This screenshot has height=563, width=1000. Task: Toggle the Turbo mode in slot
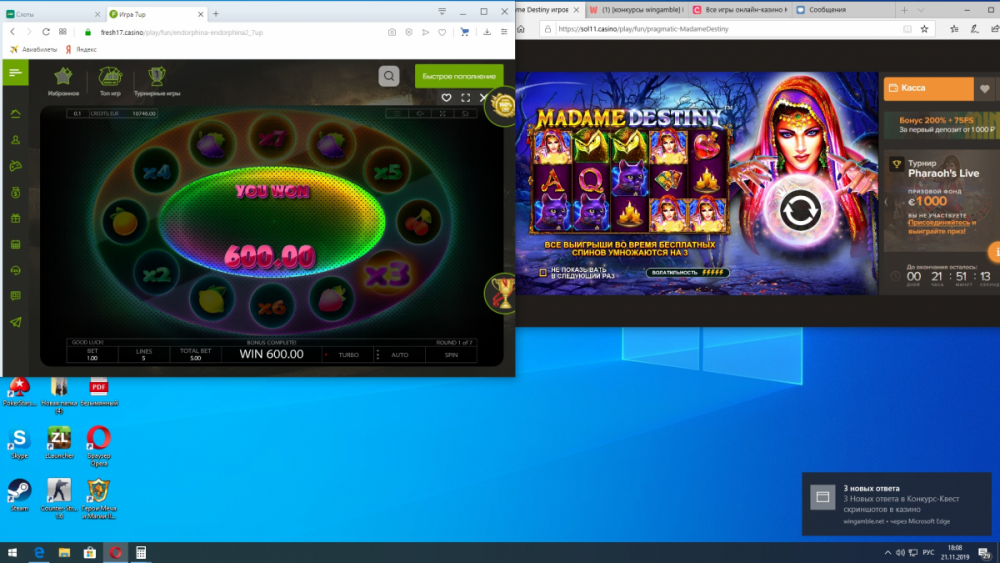coord(348,355)
